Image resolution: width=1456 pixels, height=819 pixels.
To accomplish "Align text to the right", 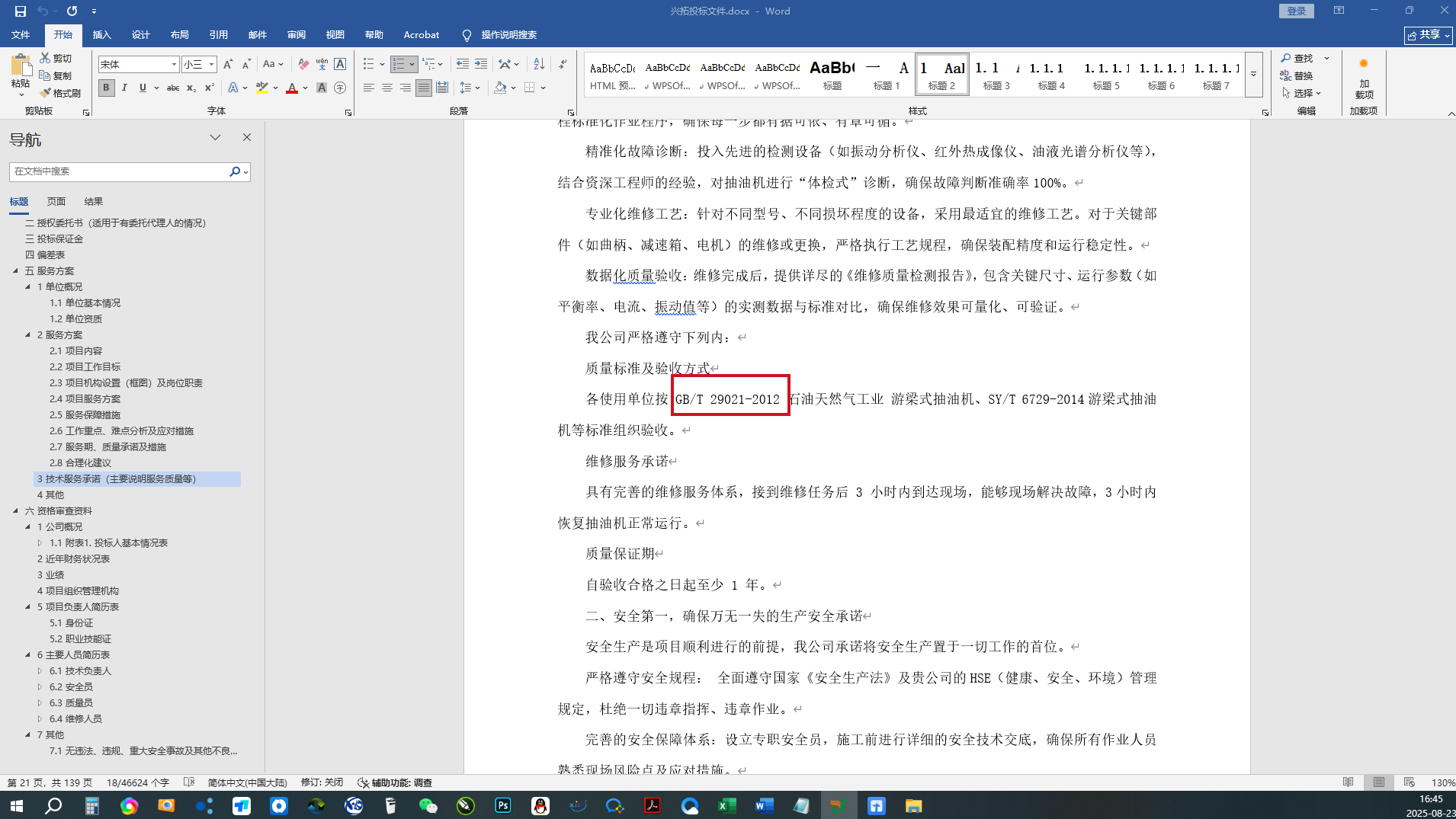I will pos(406,88).
